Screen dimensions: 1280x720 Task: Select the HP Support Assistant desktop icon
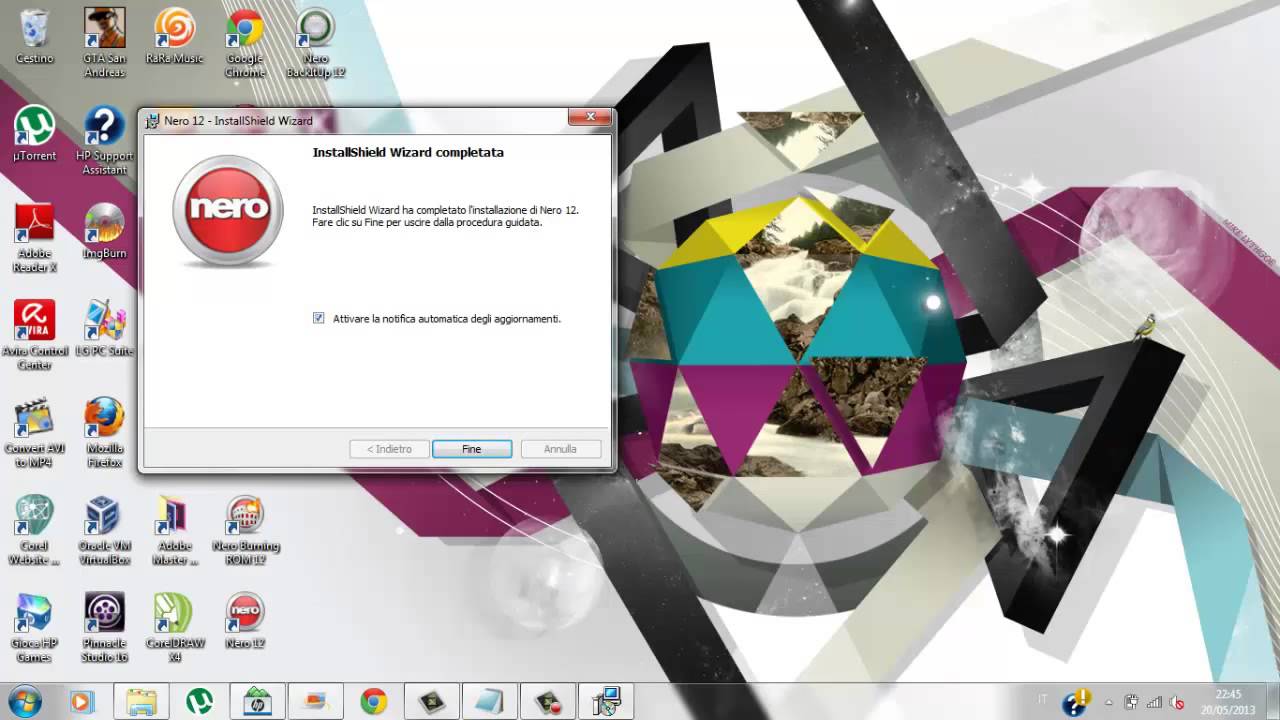(104, 140)
